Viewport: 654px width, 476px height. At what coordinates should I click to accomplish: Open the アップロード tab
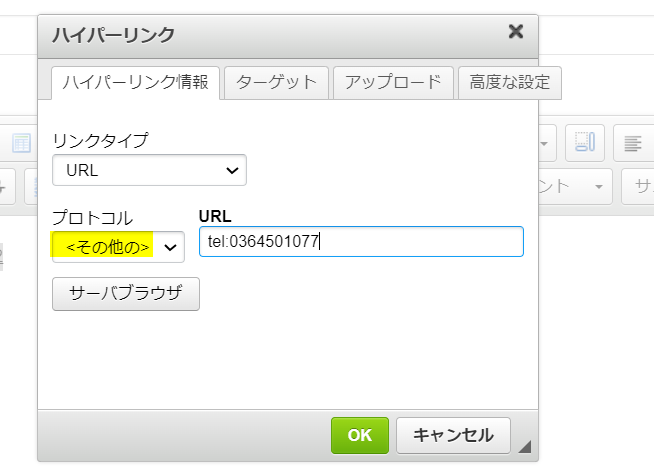[392, 82]
